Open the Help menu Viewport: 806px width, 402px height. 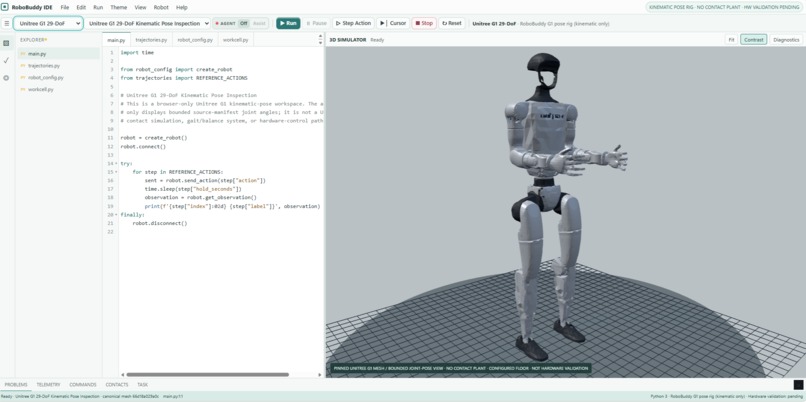tap(181, 8)
